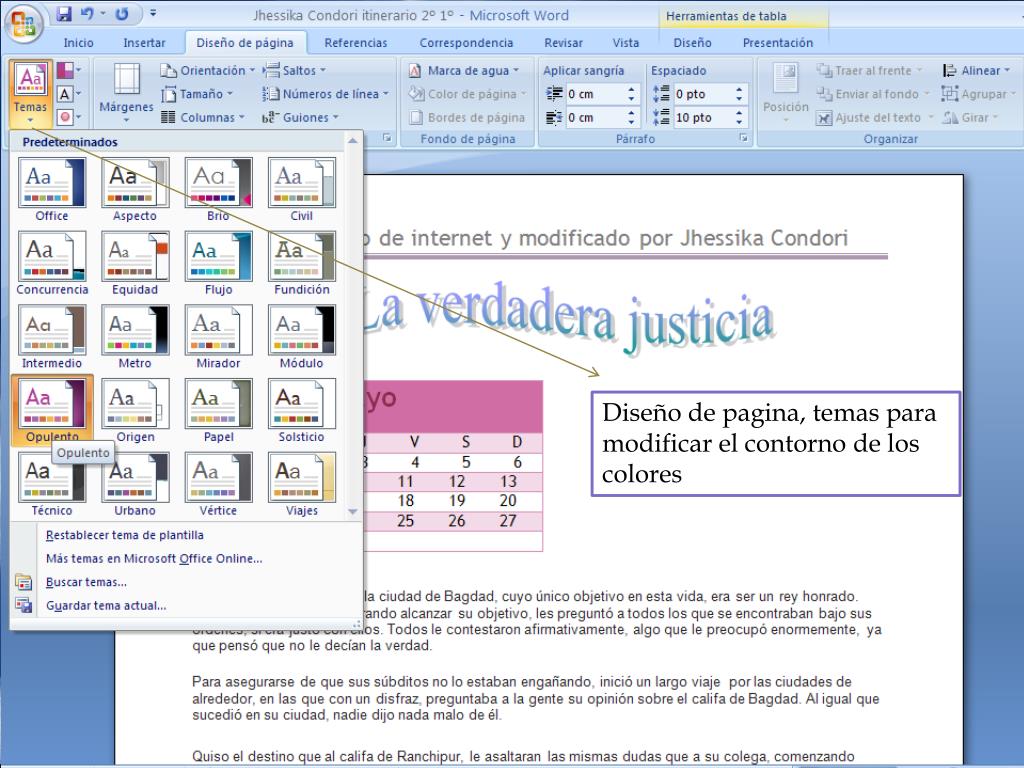Screen dimensions: 1024x768
Task: Open theme colors button
Action: click(69, 70)
